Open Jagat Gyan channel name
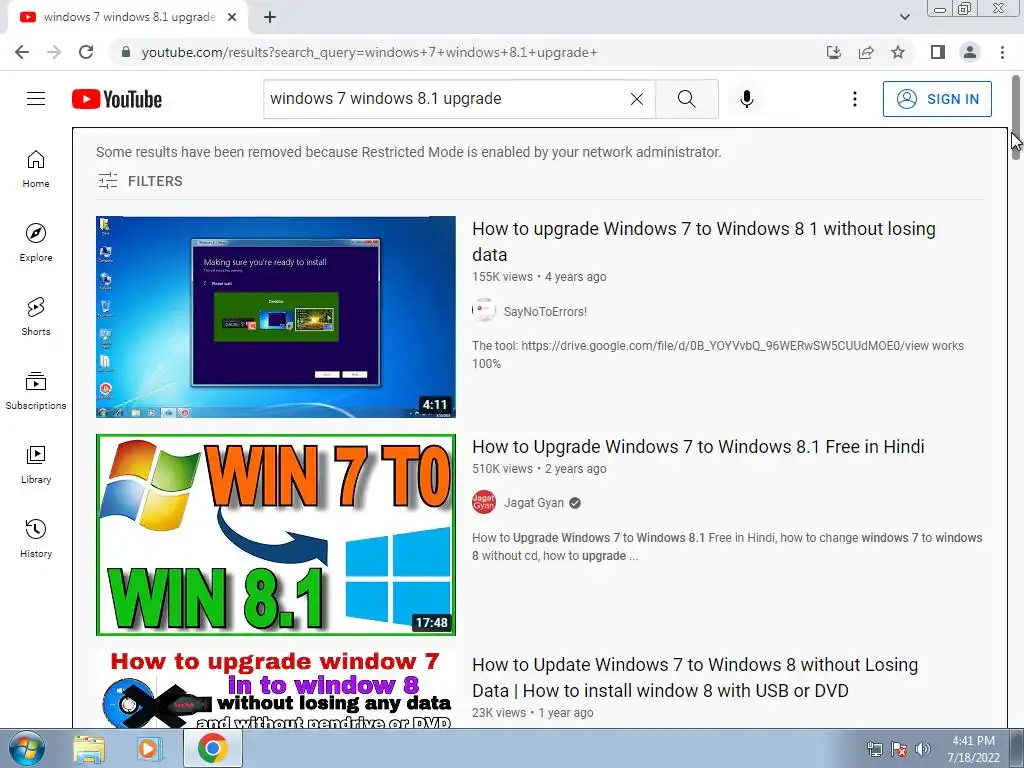The height and width of the screenshot is (768, 1024). pyautogui.click(x=534, y=503)
